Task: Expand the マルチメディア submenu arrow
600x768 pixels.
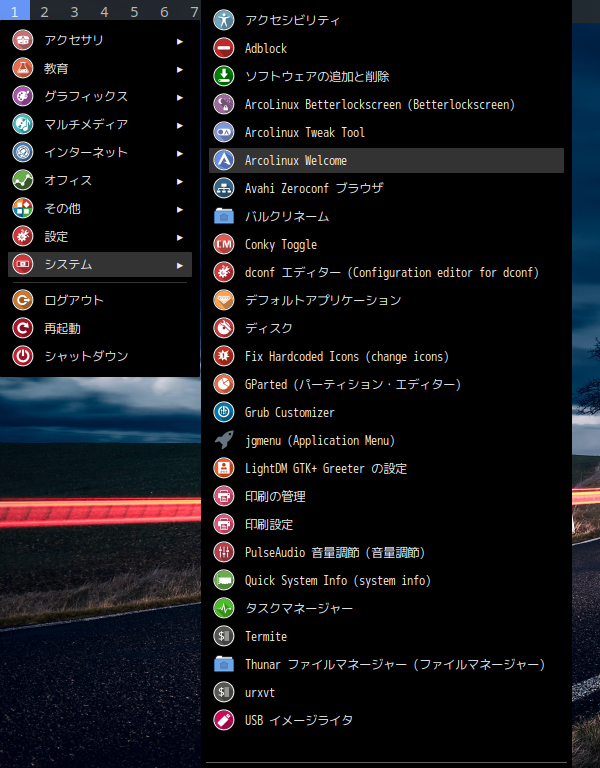Action: coord(180,125)
